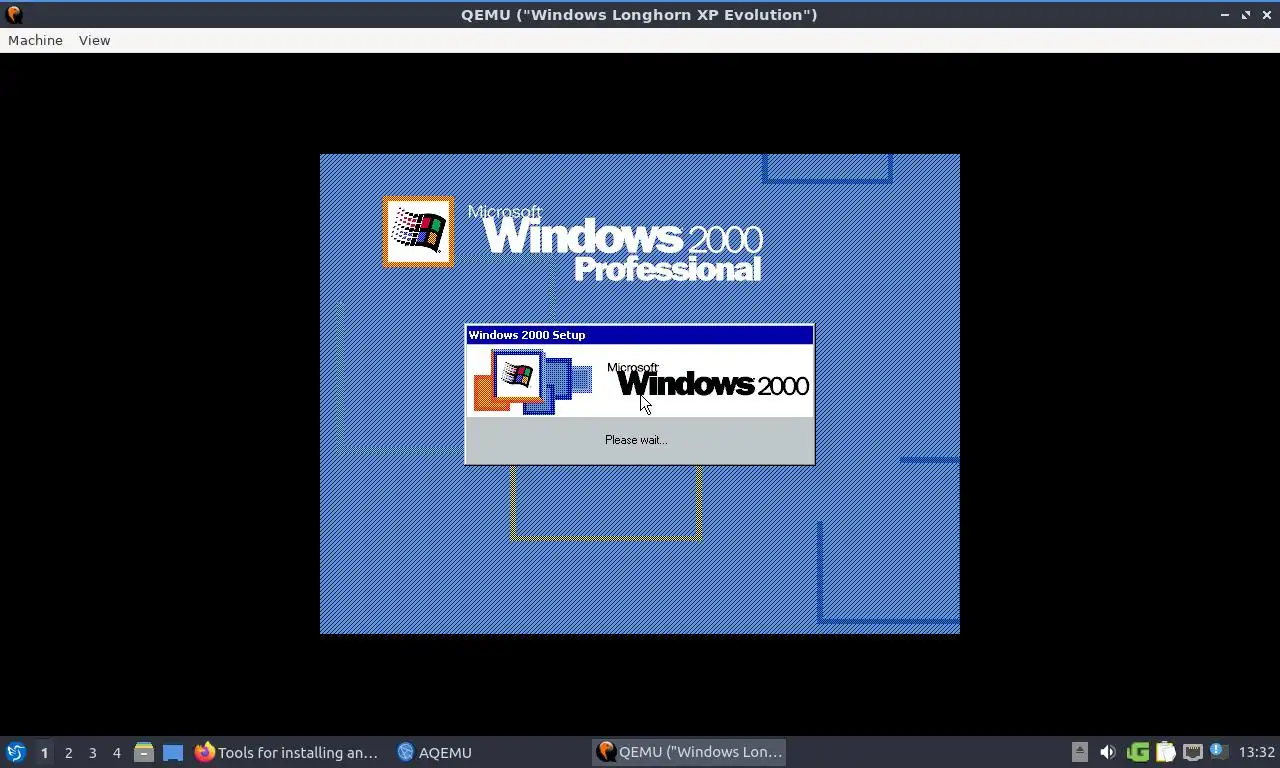Open the Lubuntu start menu button
The image size is (1280, 768).
tap(15, 752)
